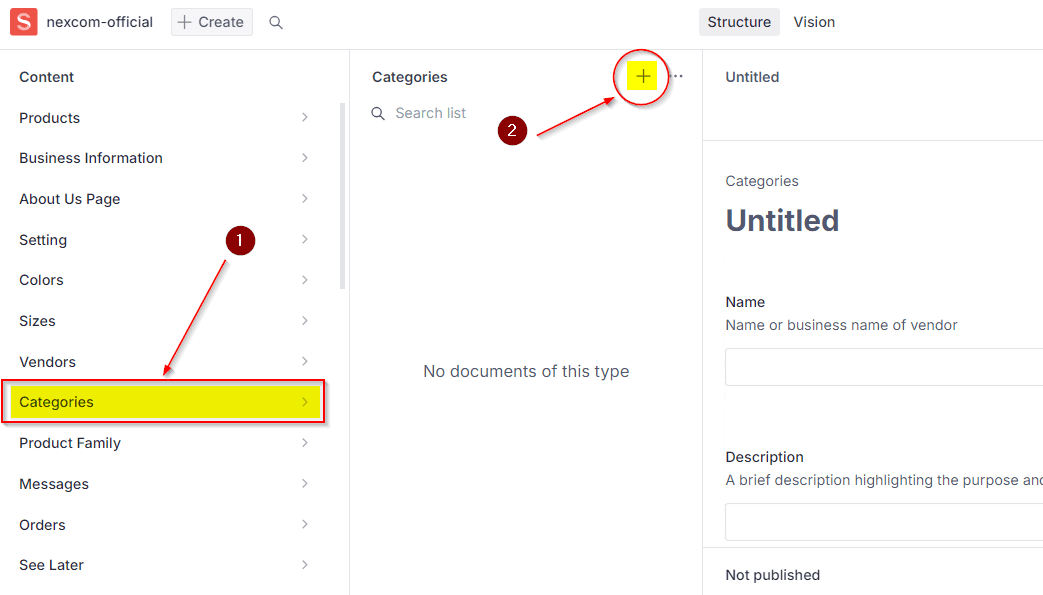Open the Product Family list
1043x595 pixels.
click(70, 443)
